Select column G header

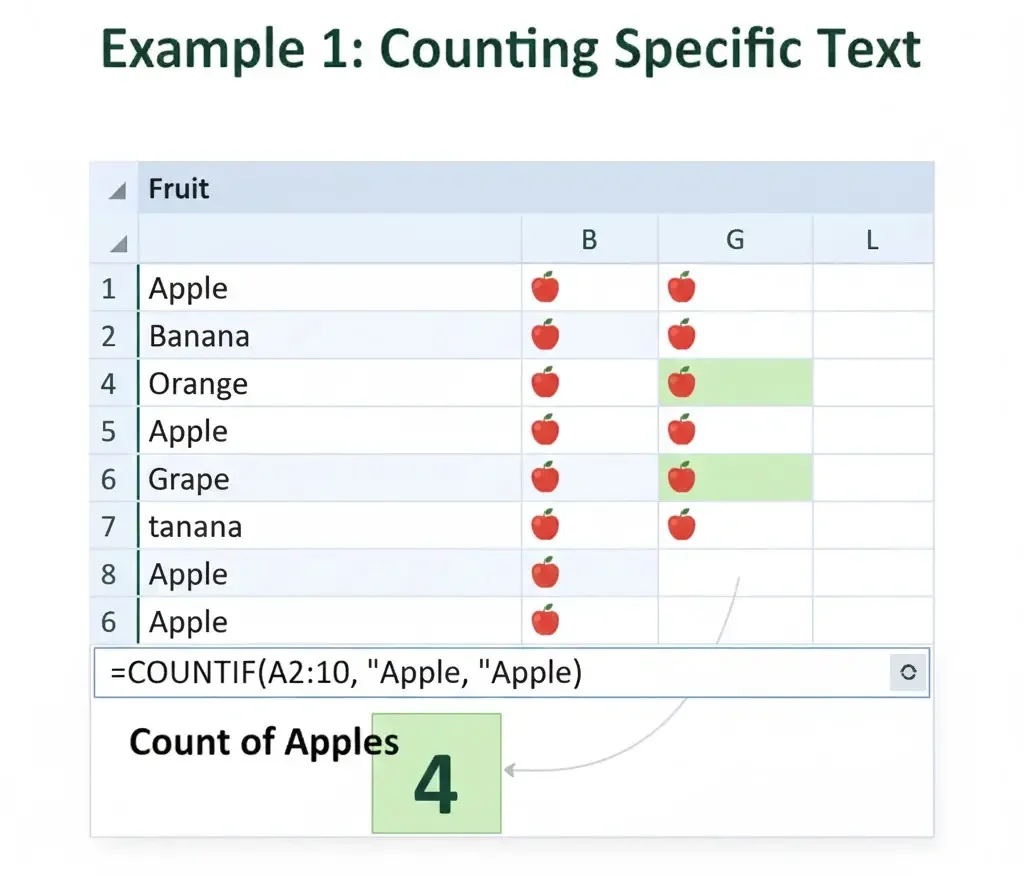pyautogui.click(x=735, y=240)
